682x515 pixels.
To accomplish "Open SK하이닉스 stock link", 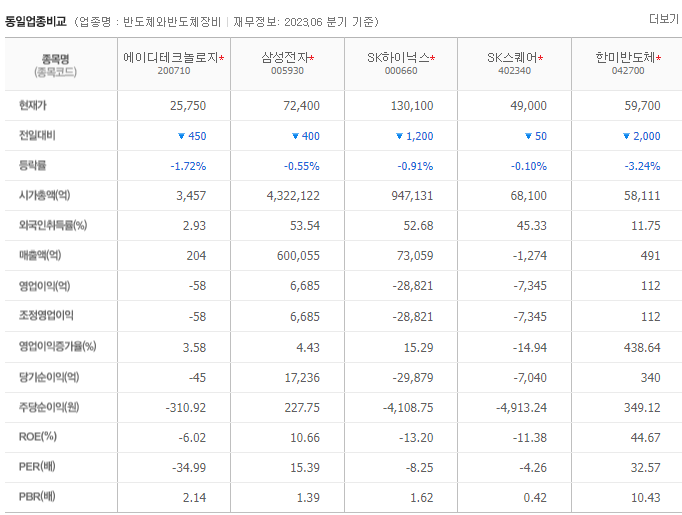I will coord(398,57).
